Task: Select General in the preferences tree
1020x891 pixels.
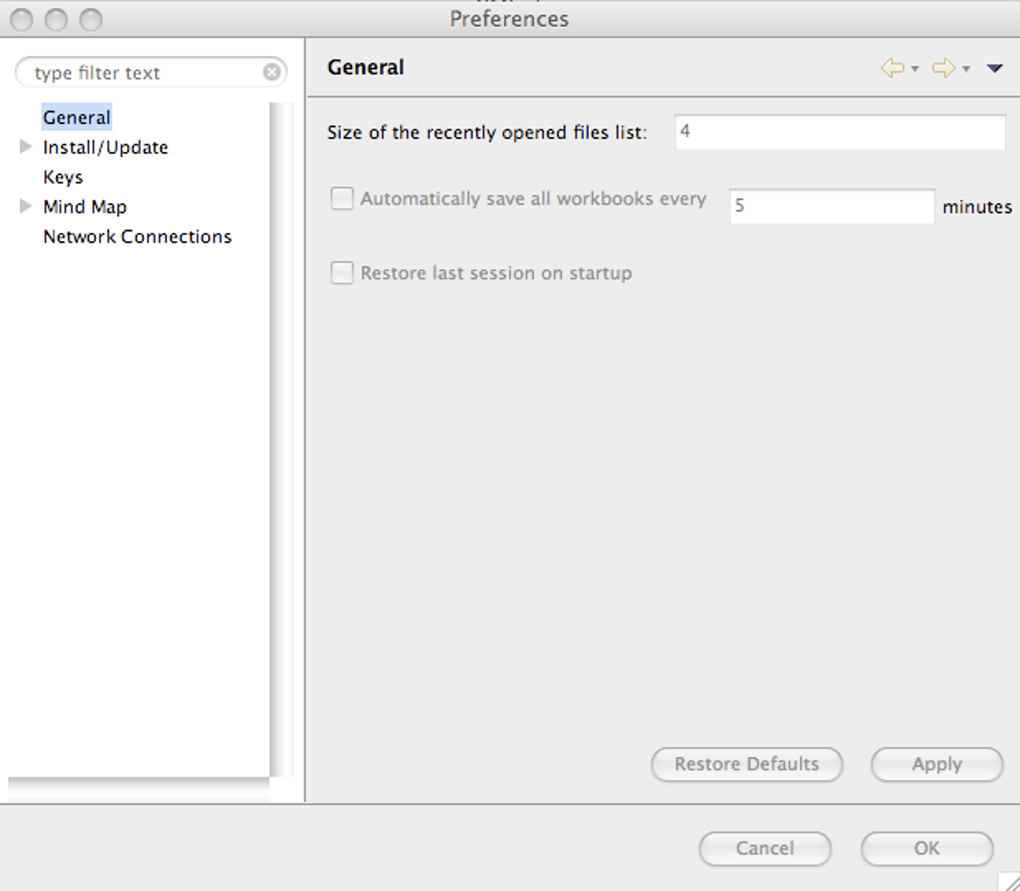Action: (76, 118)
